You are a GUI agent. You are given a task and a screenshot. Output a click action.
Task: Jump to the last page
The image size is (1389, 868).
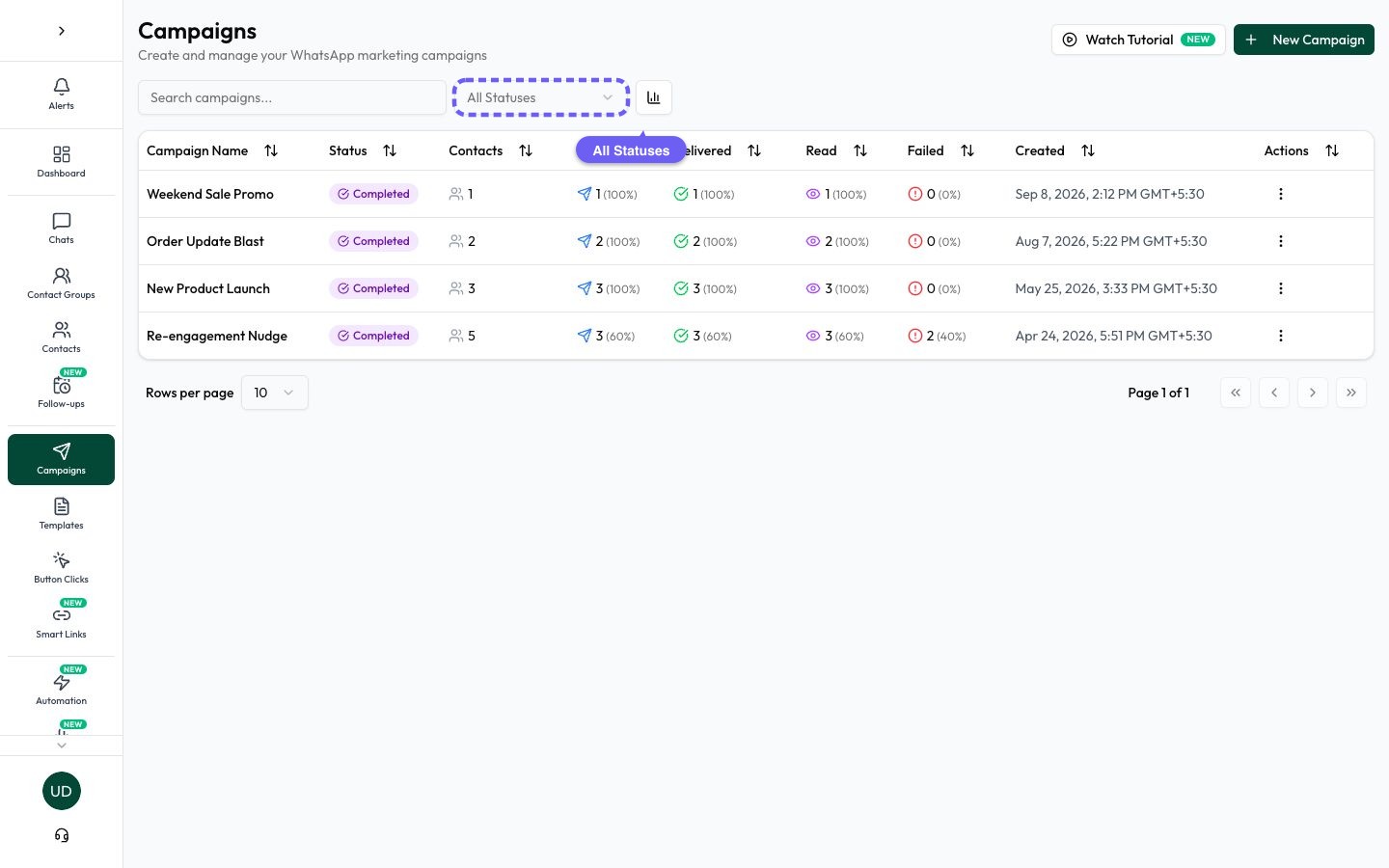[1351, 393]
